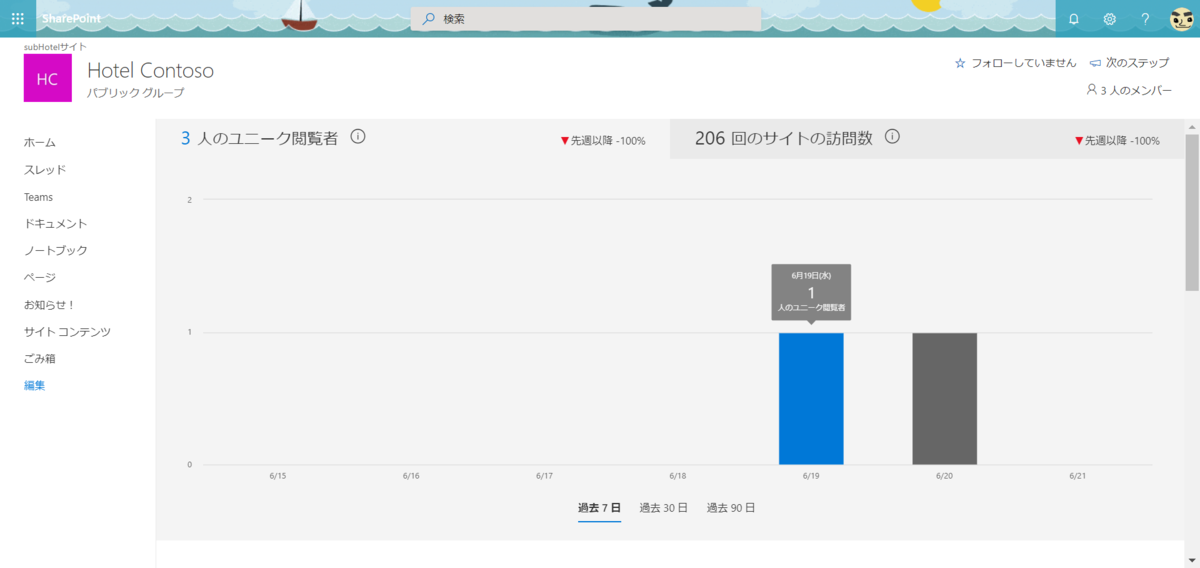Open お知らせ！ in the sidebar

(50, 305)
